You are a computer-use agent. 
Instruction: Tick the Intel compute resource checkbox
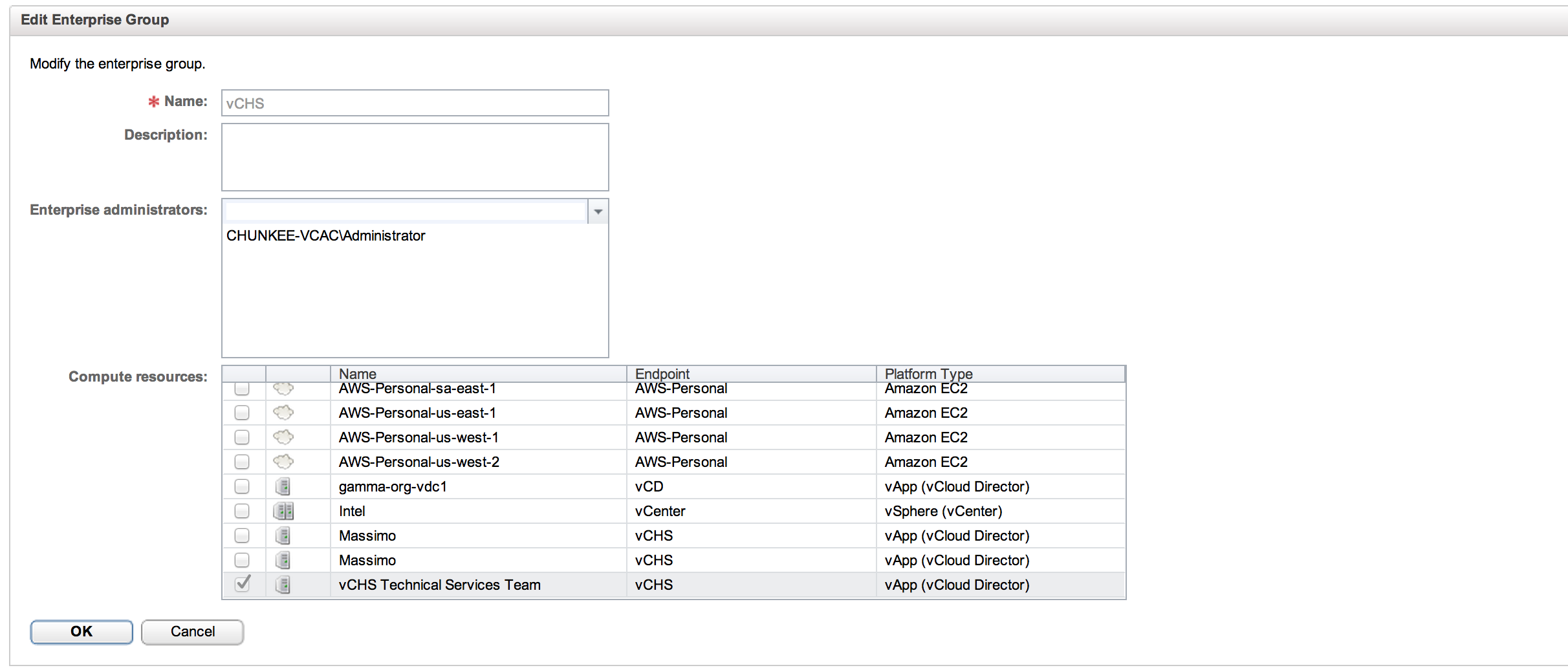[242, 511]
